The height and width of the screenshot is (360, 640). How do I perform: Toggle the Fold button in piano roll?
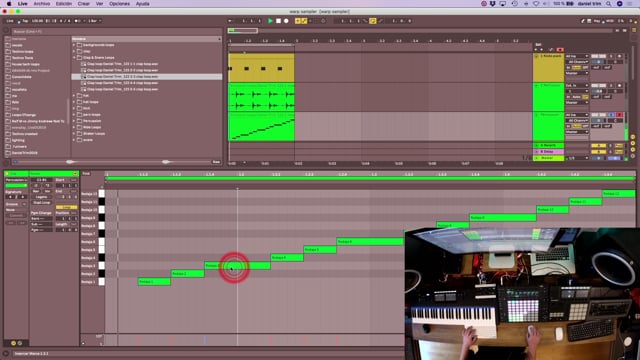pyautogui.click(x=86, y=174)
